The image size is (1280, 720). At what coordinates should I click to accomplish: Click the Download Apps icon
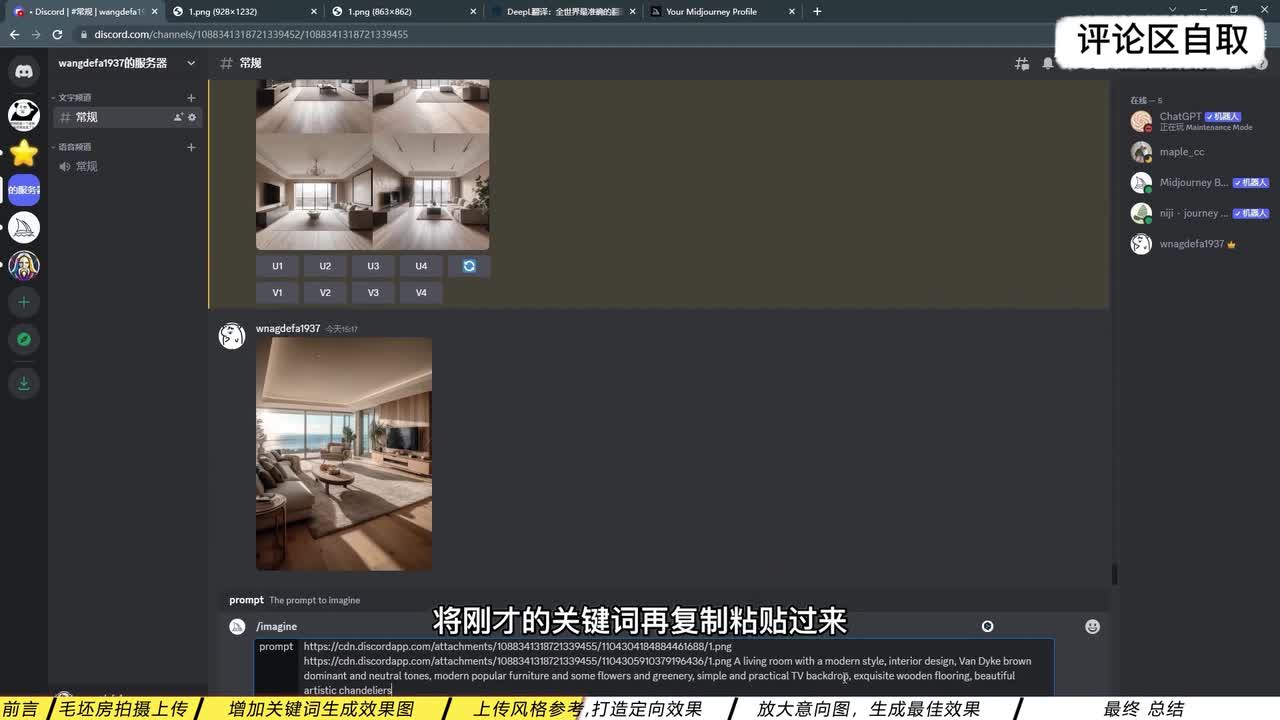24,383
